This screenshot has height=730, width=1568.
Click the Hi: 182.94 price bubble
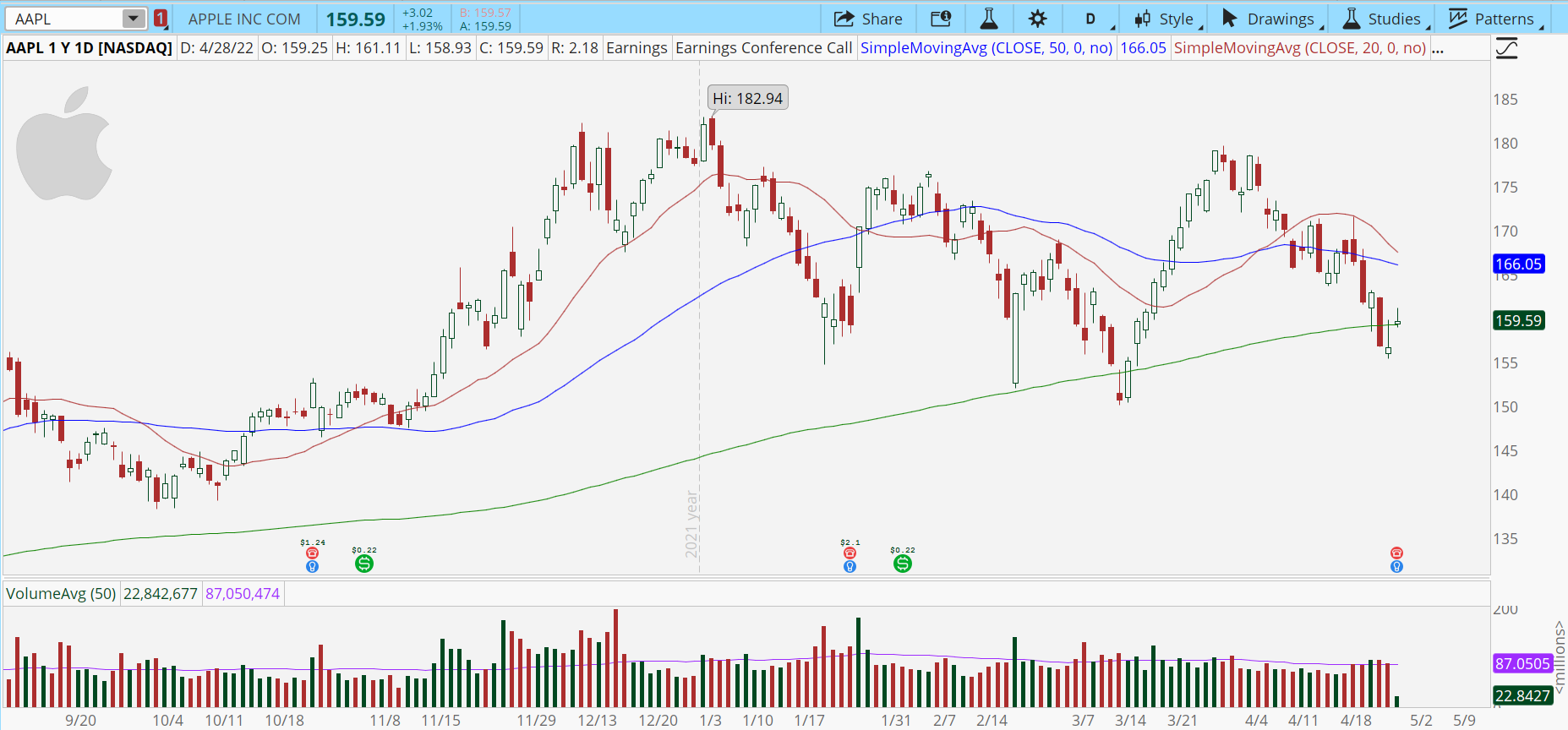pos(748,98)
